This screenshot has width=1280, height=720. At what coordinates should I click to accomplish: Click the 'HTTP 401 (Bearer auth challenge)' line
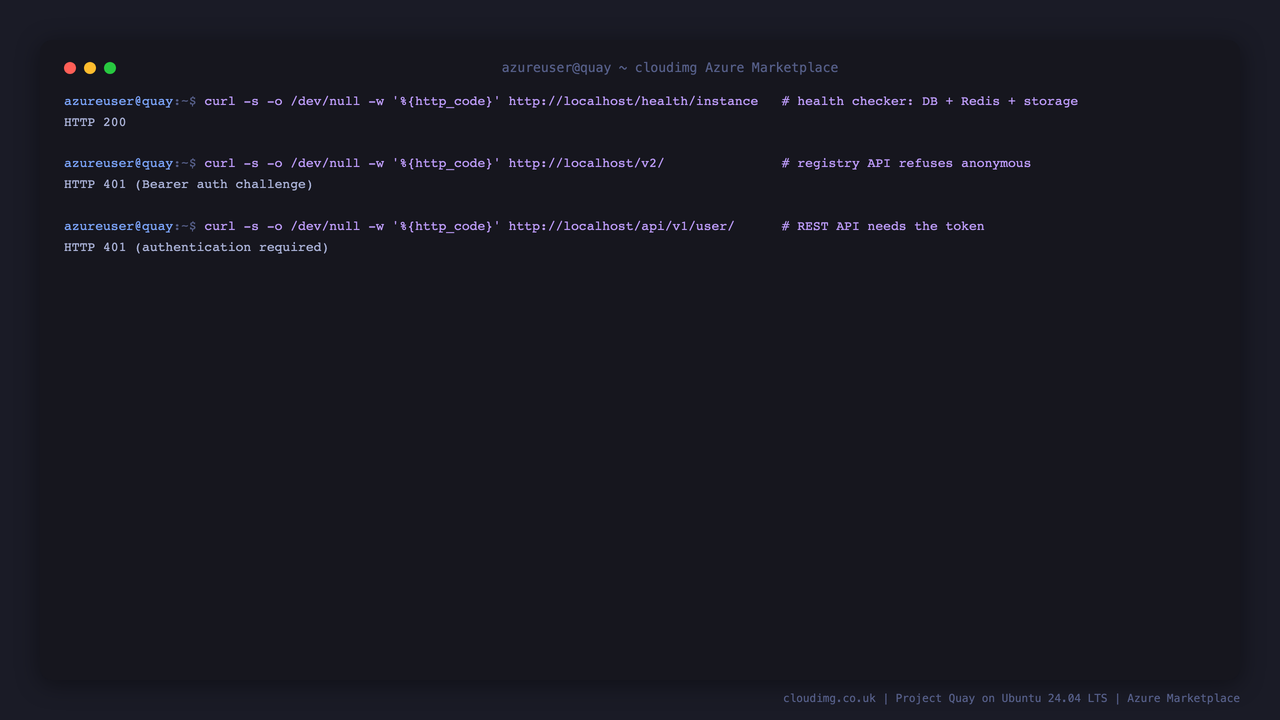tap(189, 184)
